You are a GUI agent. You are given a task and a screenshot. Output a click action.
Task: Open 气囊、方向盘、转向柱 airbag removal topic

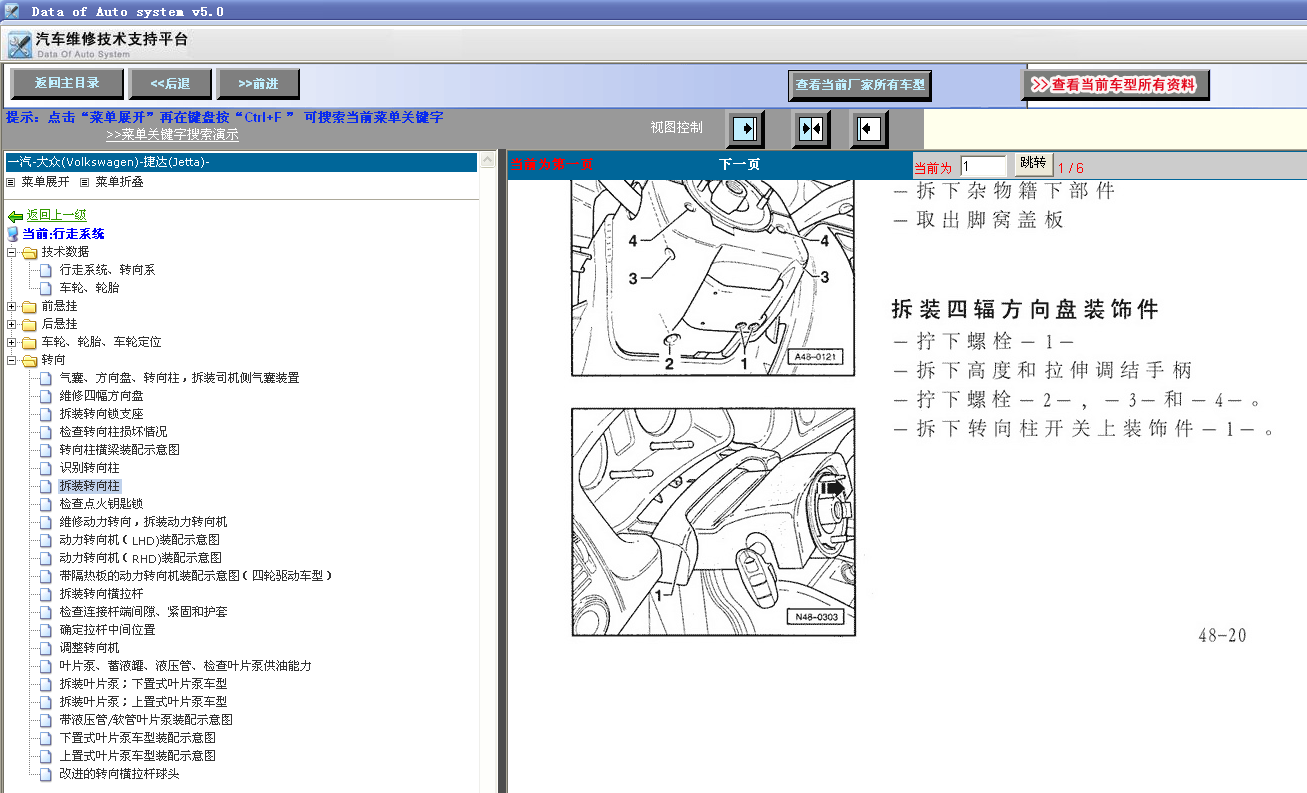179,378
